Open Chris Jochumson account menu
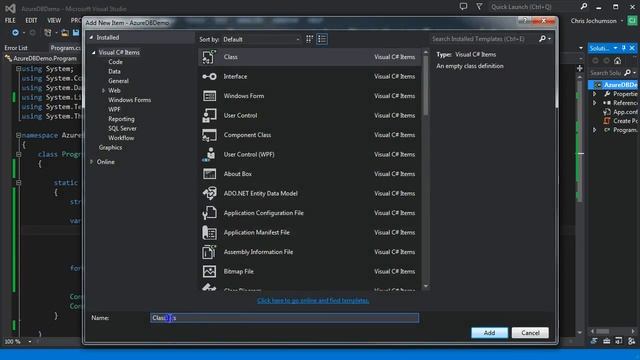 coord(597,21)
